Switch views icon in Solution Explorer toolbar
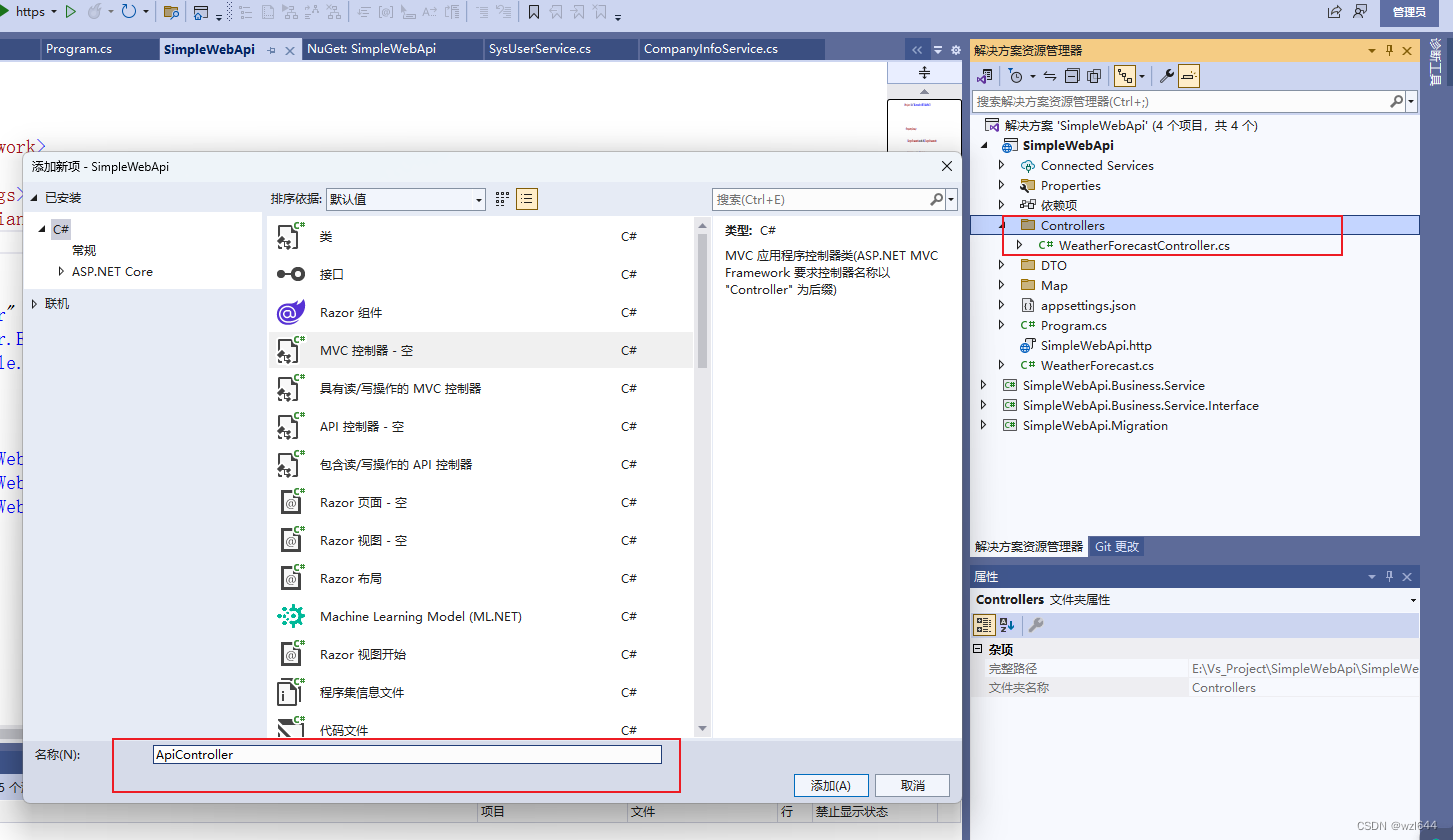Viewport: 1453px width, 840px height. click(985, 76)
